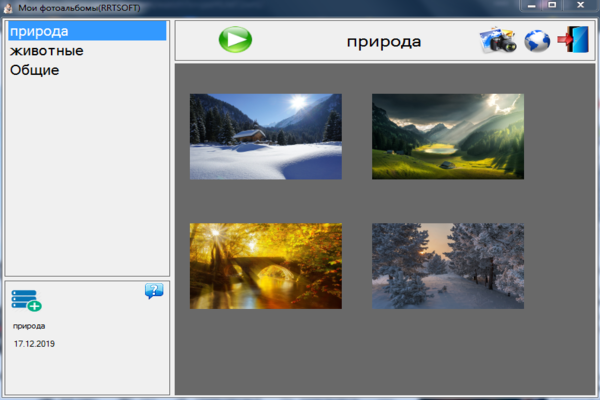Click the album date 17.12.2019

(34, 344)
